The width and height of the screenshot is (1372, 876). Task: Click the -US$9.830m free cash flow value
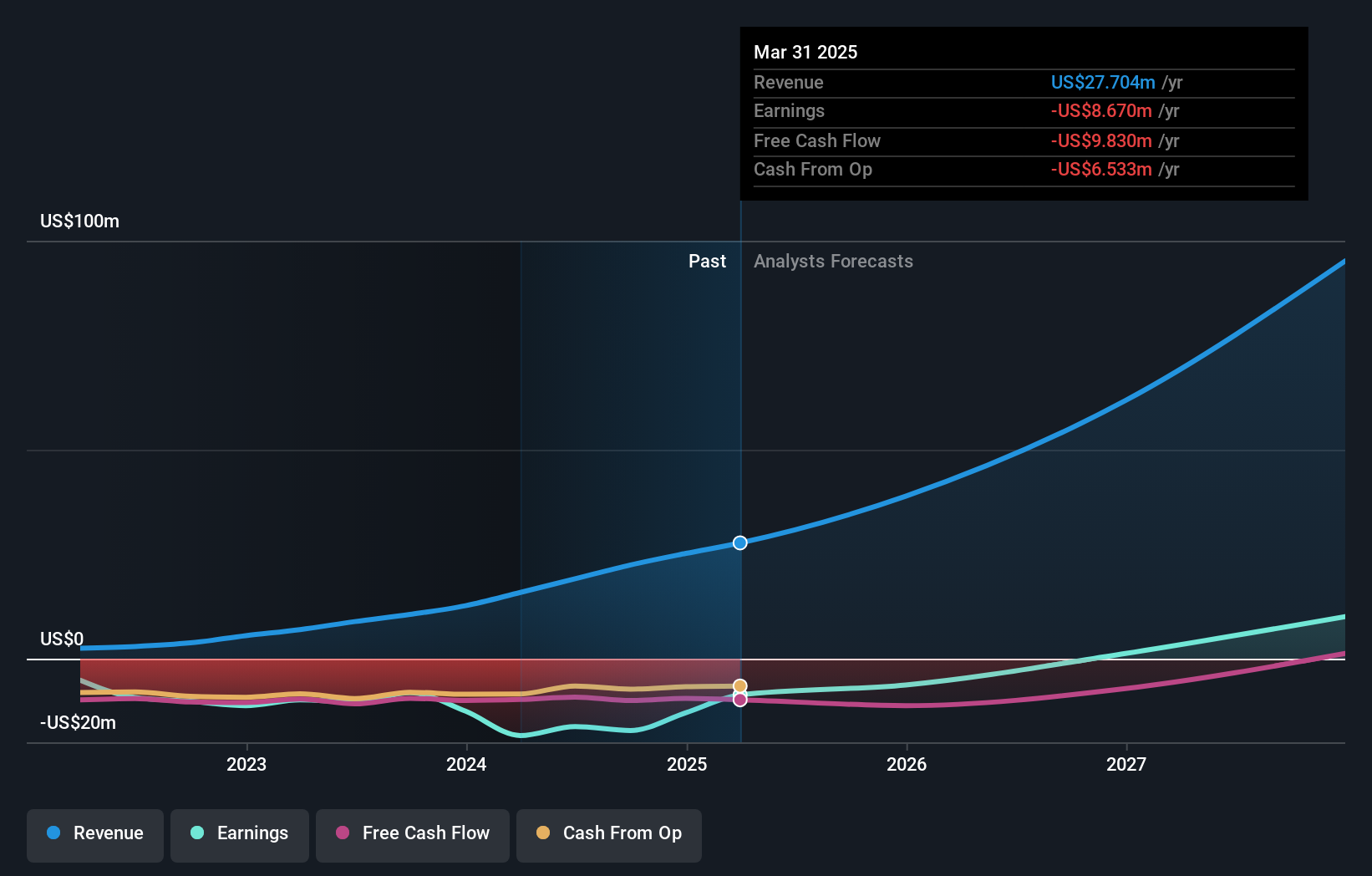pos(1101,141)
